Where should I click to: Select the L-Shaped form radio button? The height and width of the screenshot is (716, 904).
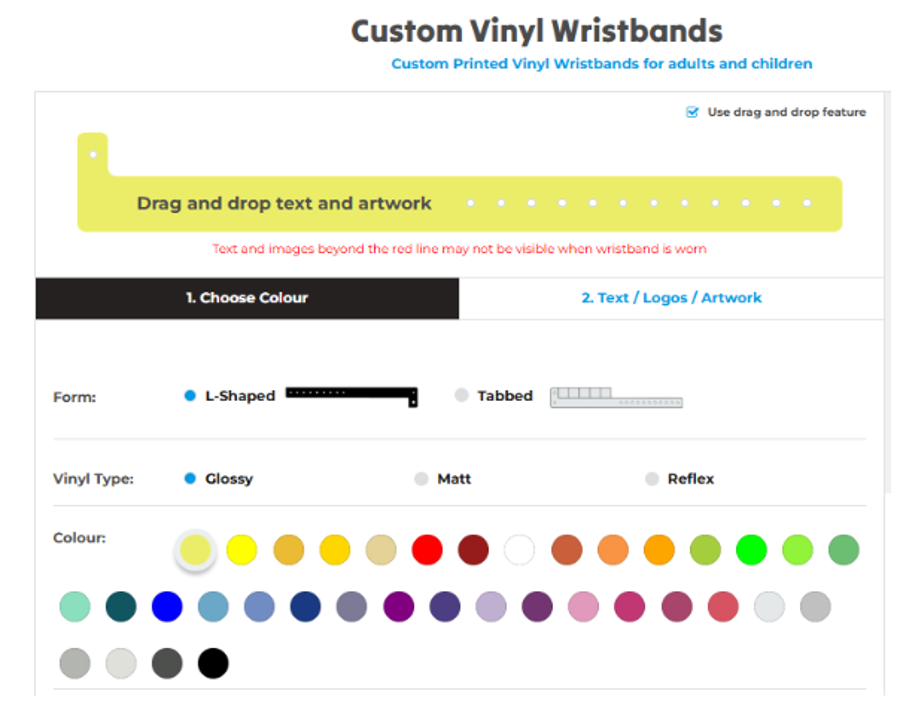coord(190,396)
